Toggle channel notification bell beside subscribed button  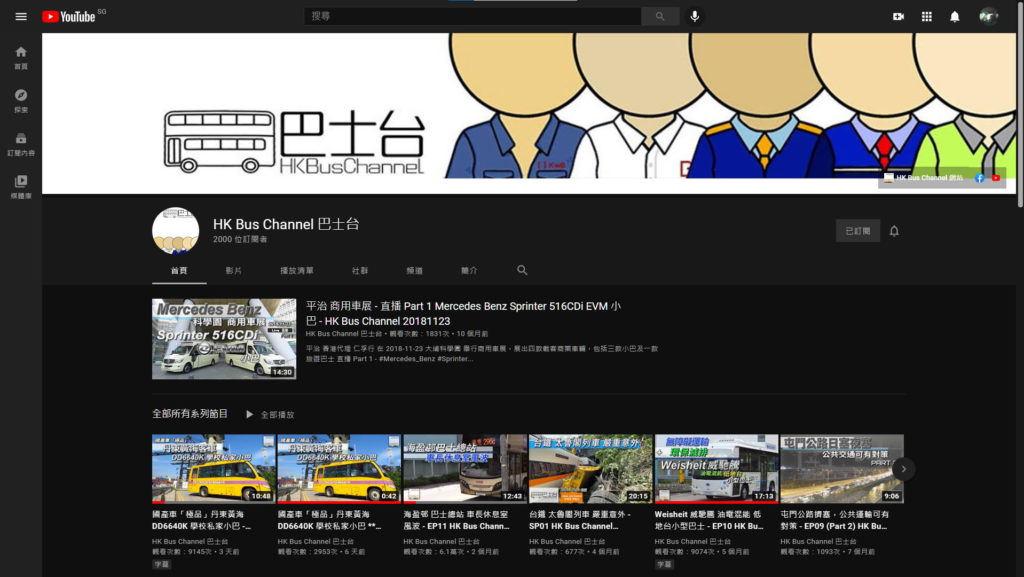pyautogui.click(x=894, y=231)
